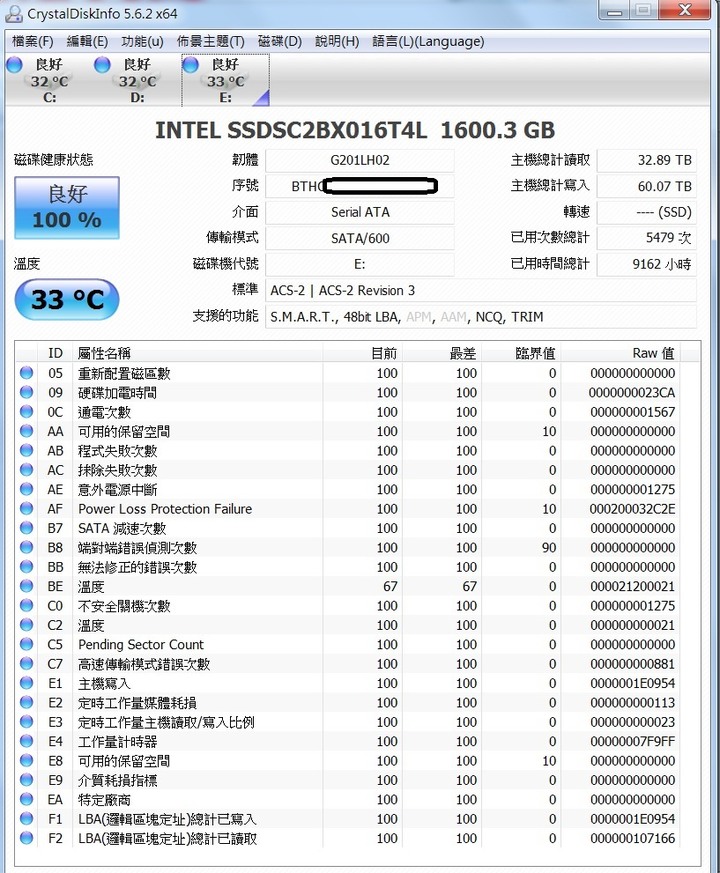Click the status orb for attribute BB
The image size is (720, 873).
point(26,566)
